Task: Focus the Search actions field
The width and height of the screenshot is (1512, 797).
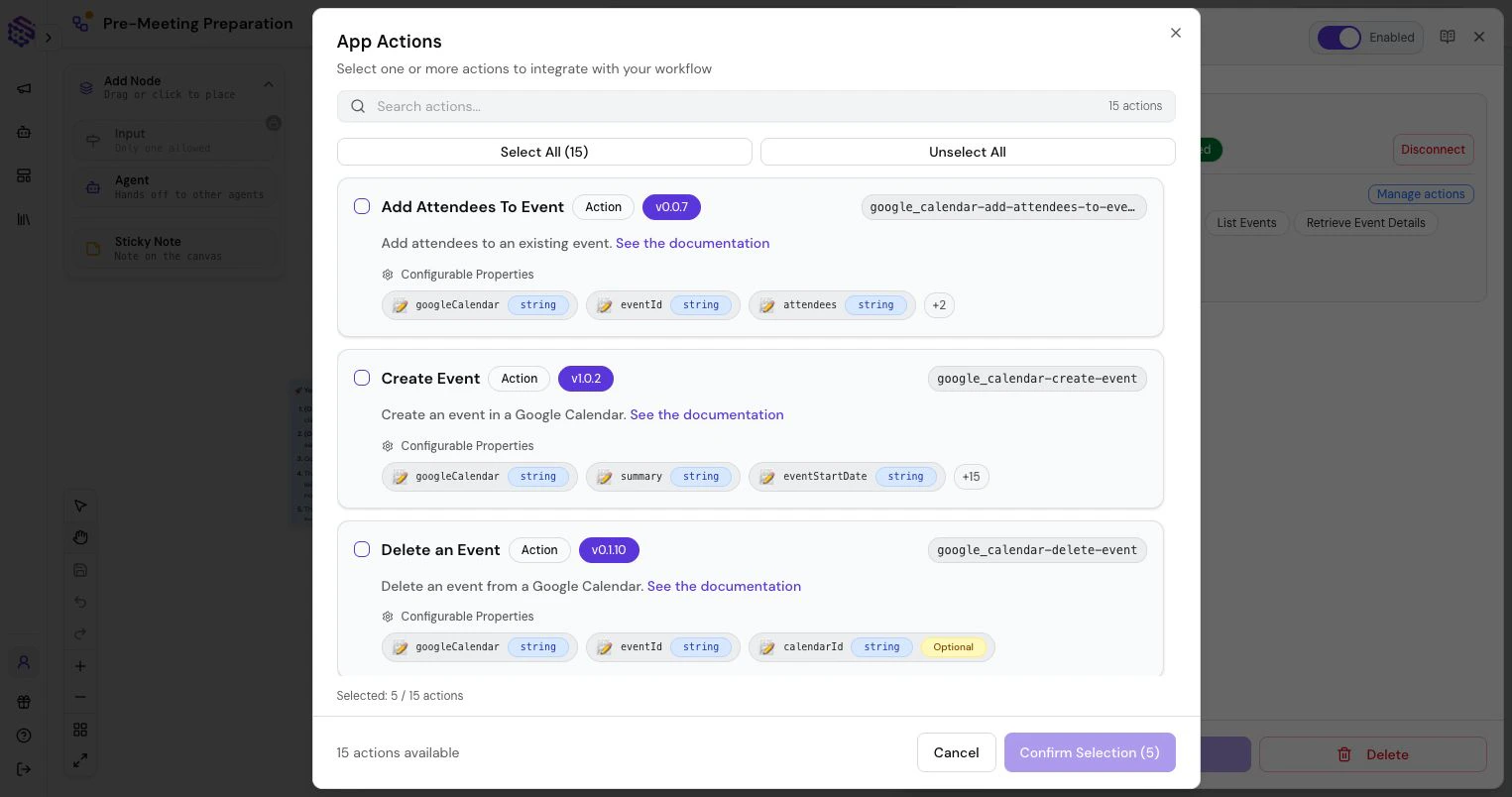Action: tap(756, 106)
